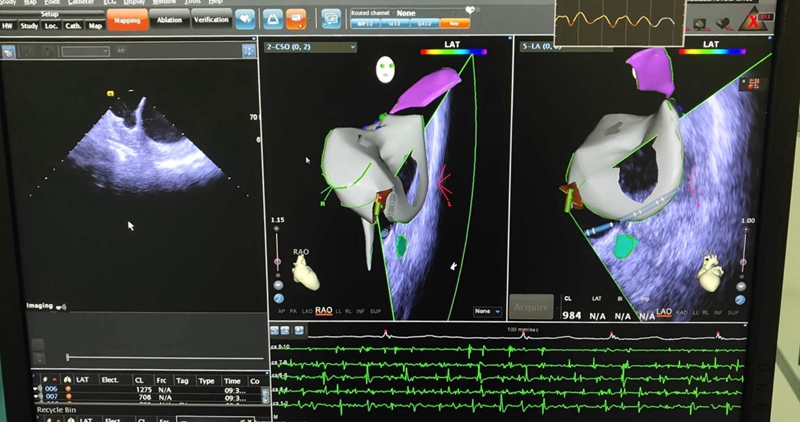
Task: Open the Help menu
Action: [215, 2]
